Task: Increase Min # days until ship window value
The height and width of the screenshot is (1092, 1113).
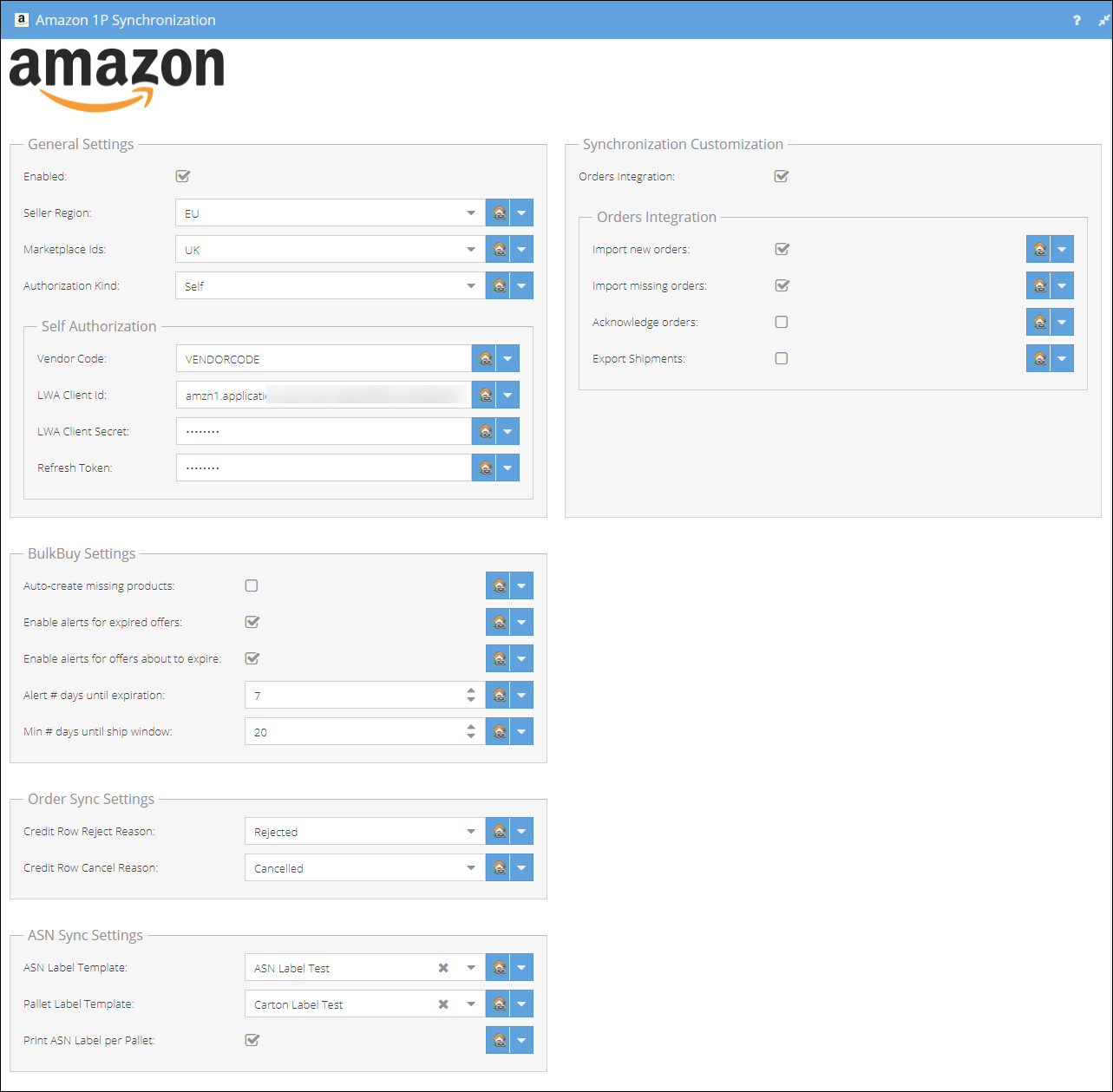Action: point(471,727)
